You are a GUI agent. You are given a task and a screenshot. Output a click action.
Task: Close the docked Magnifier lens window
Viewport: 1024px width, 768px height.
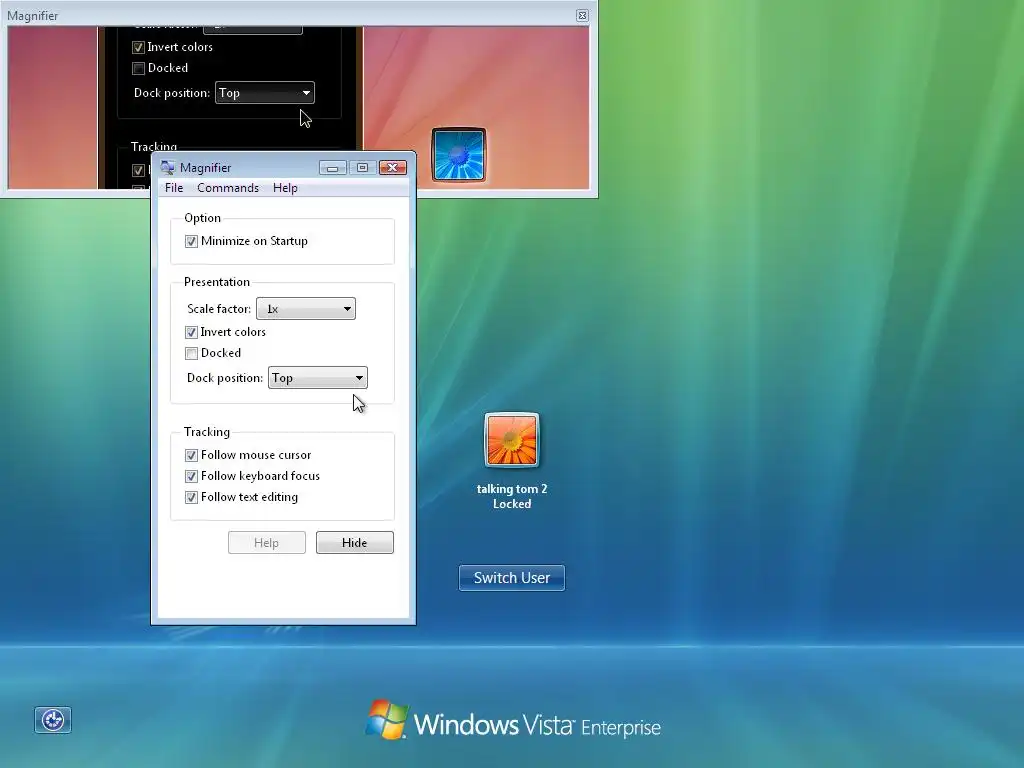(582, 15)
